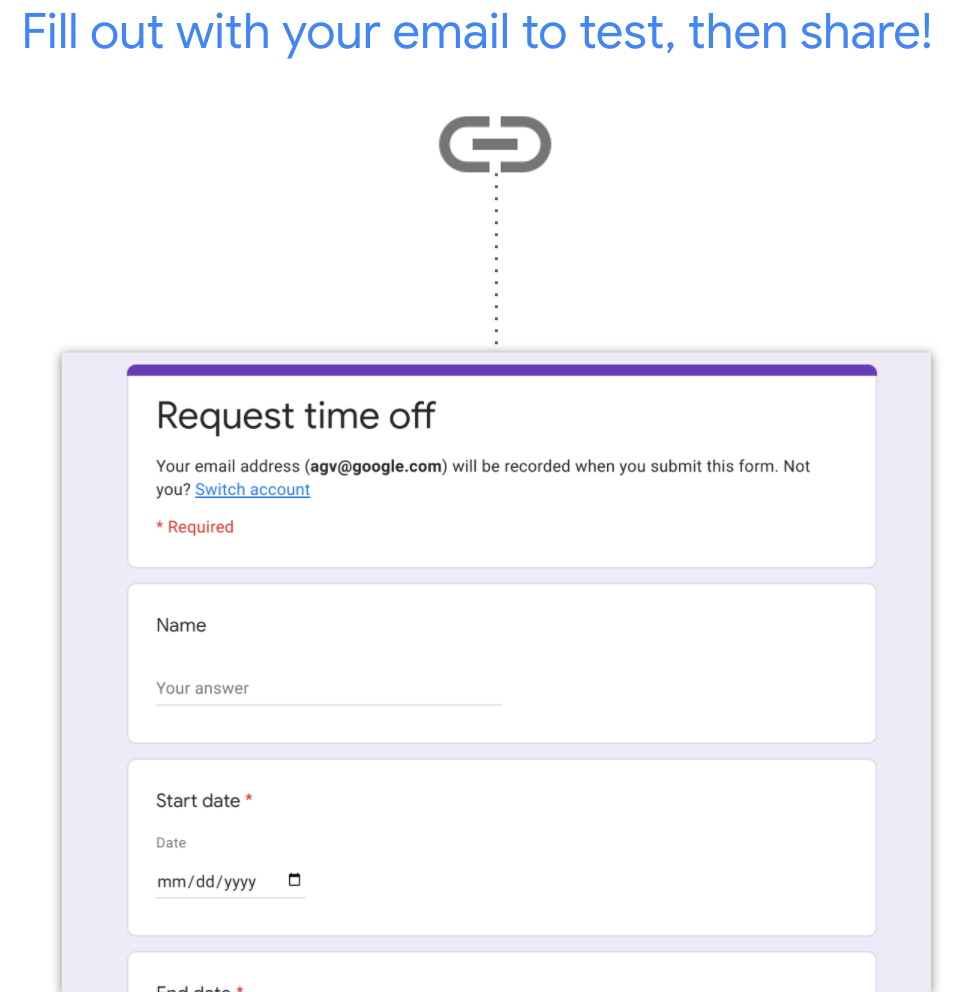Screen dimensions: 980x992
Task: Click the red asterisk beside Start date
Action: pos(249,800)
